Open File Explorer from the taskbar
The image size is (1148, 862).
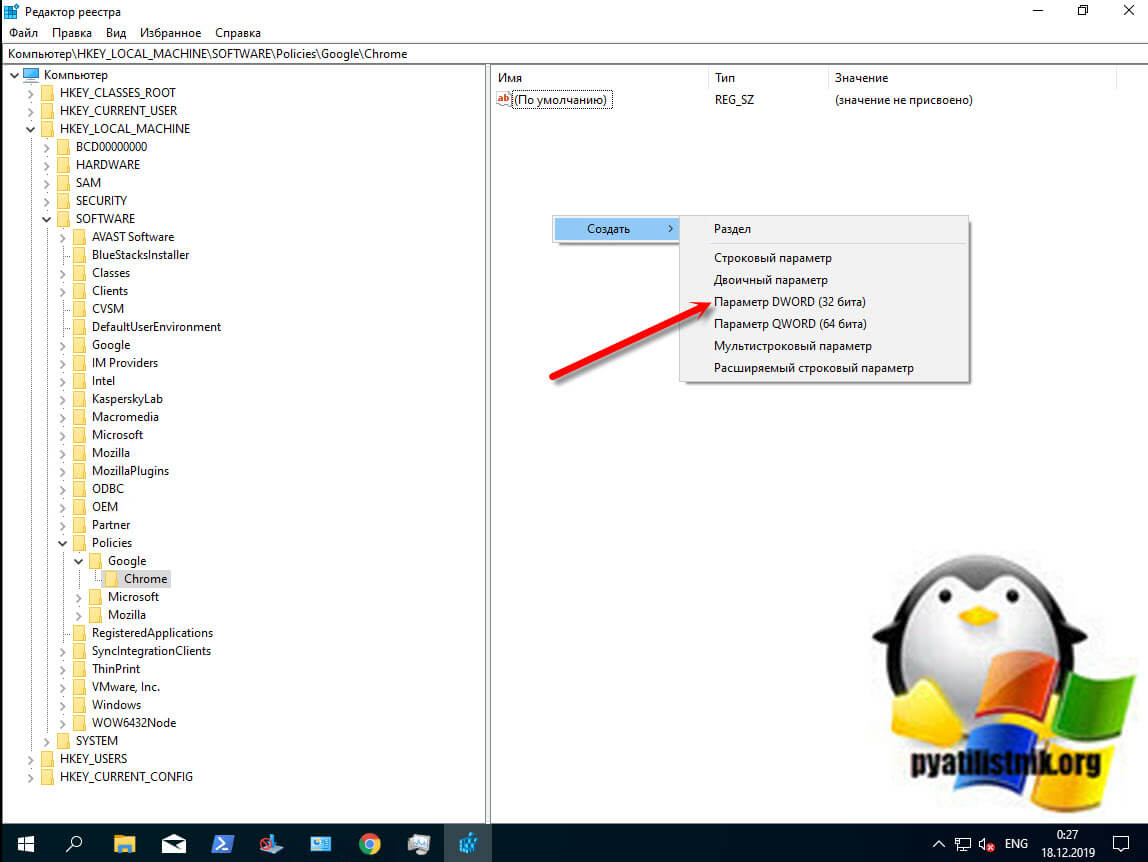124,844
